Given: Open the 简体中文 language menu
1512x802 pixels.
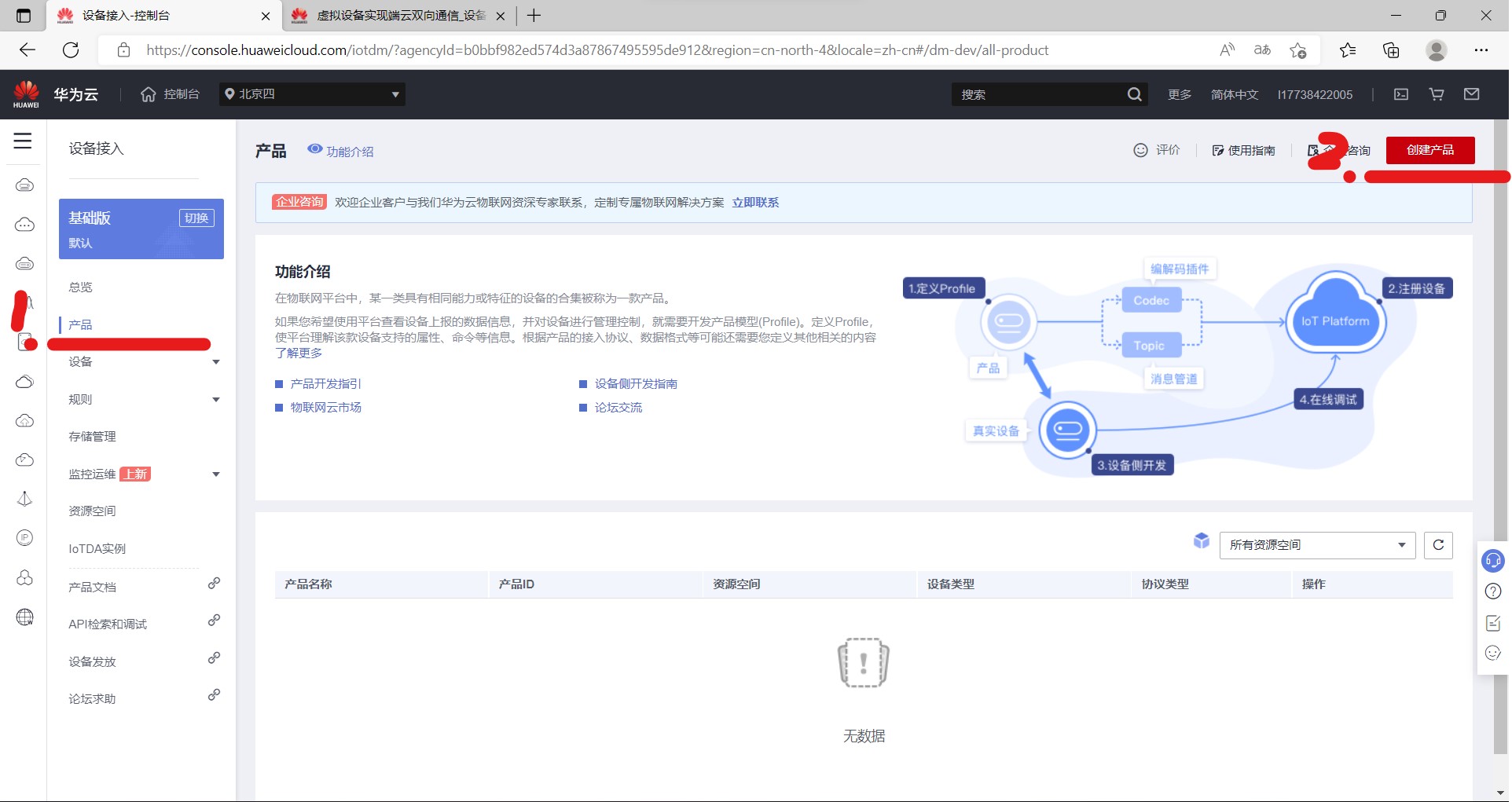Looking at the screenshot, I should coord(1235,94).
